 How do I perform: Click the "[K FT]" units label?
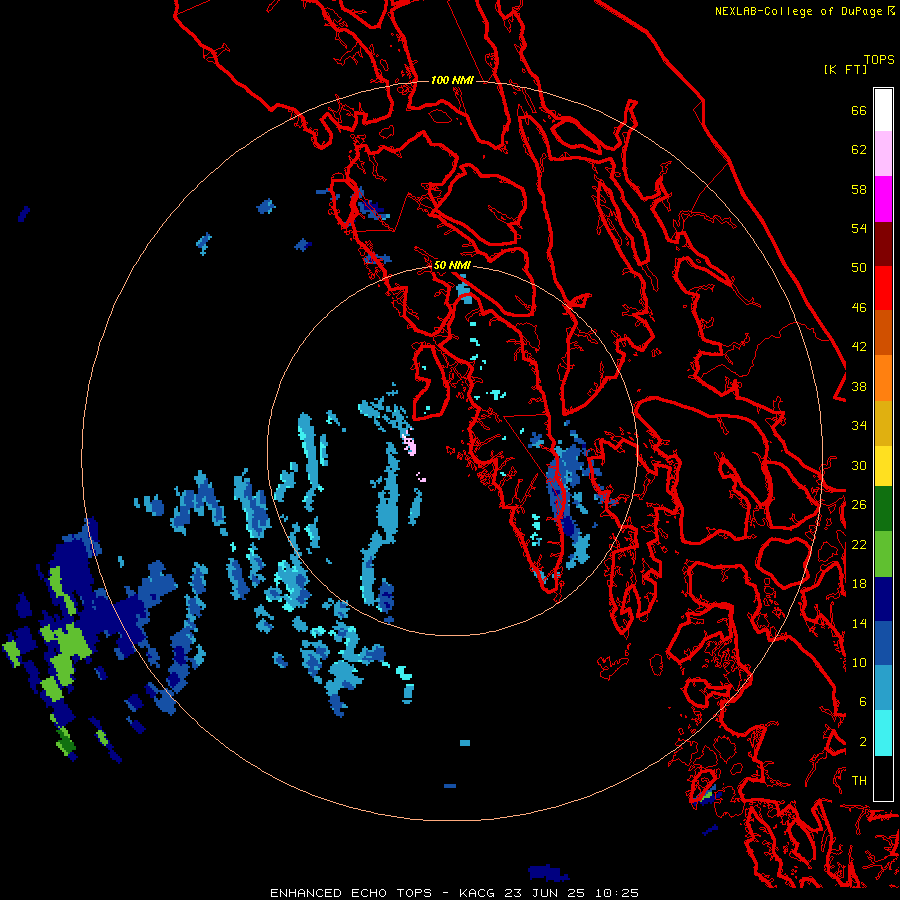coord(845,69)
